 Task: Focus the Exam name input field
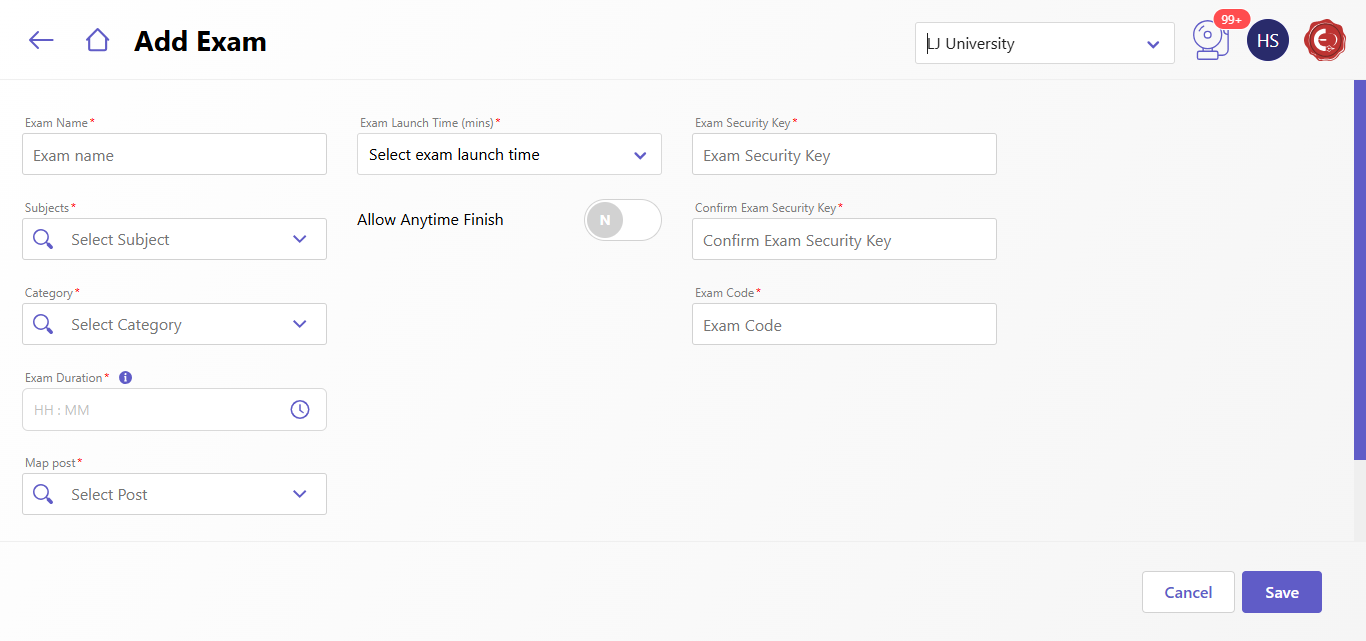click(x=174, y=155)
